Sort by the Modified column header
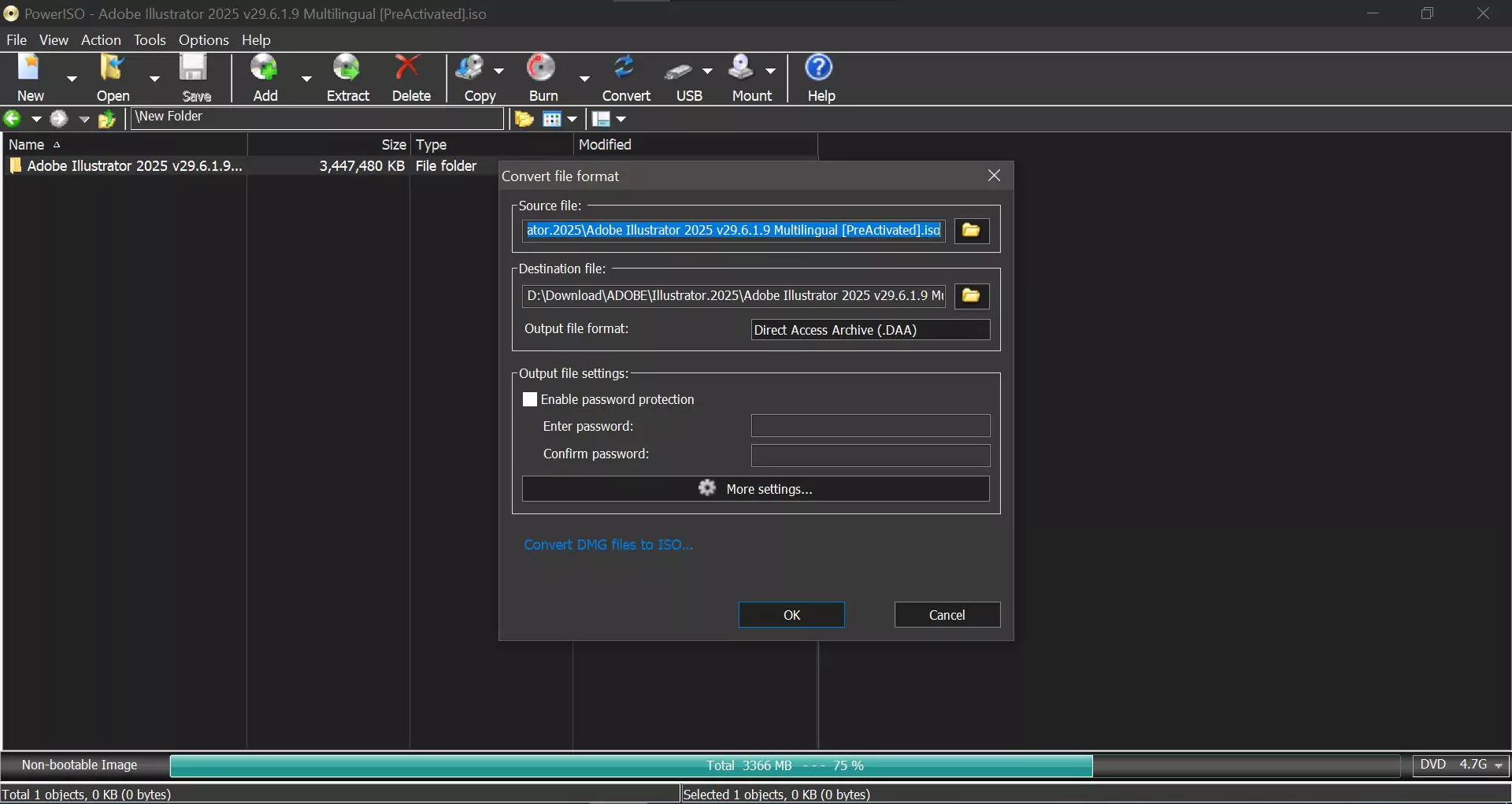This screenshot has height=804, width=1512. (x=696, y=144)
